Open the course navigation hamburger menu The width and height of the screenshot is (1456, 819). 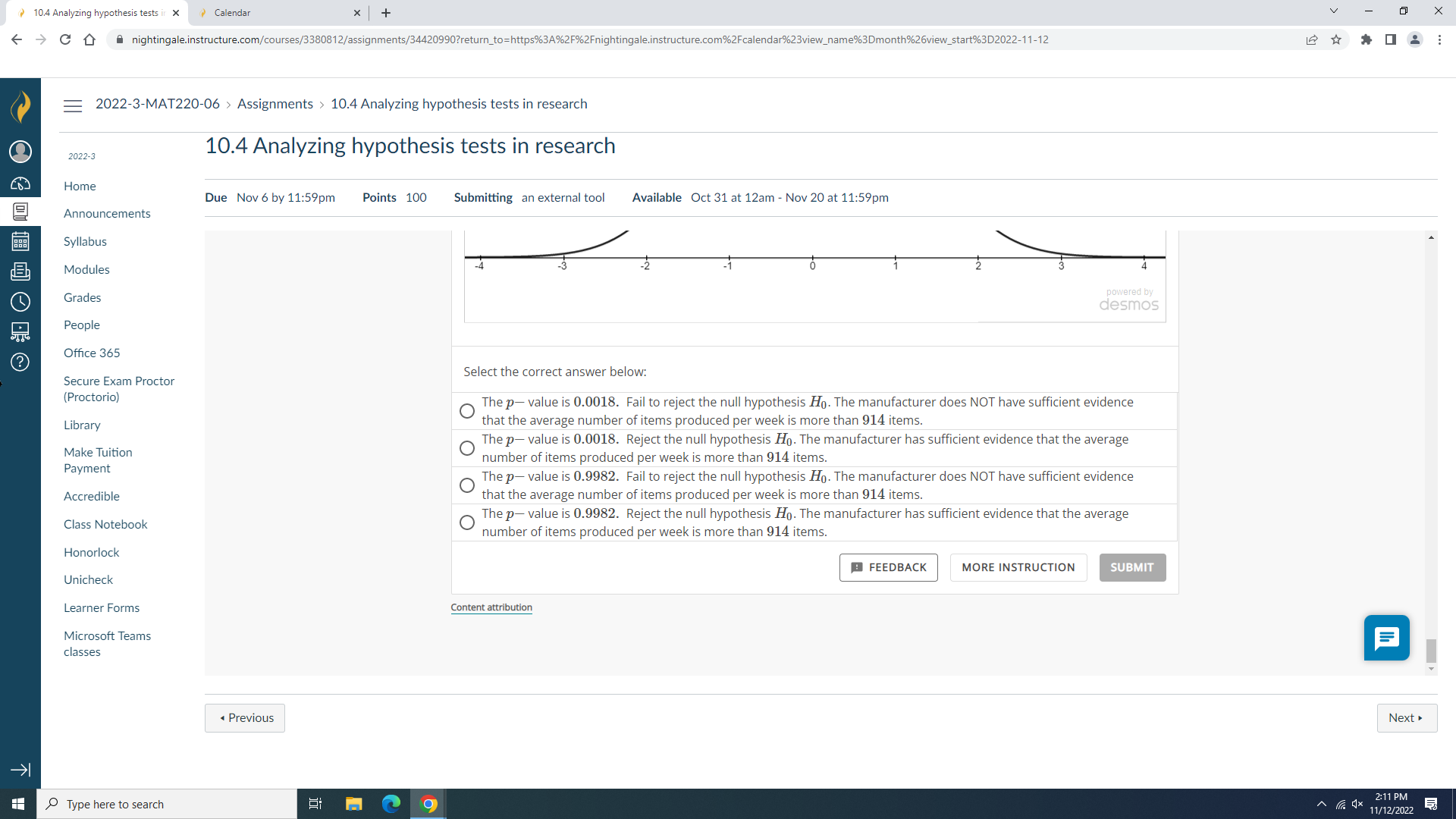pyautogui.click(x=73, y=105)
